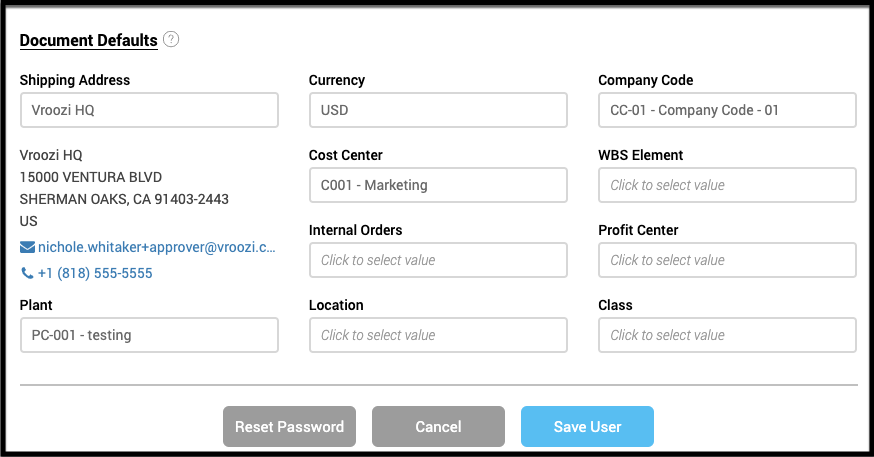Open the nichole.whitaker approver email link
Screen dimensions: 874x457
tap(156, 247)
